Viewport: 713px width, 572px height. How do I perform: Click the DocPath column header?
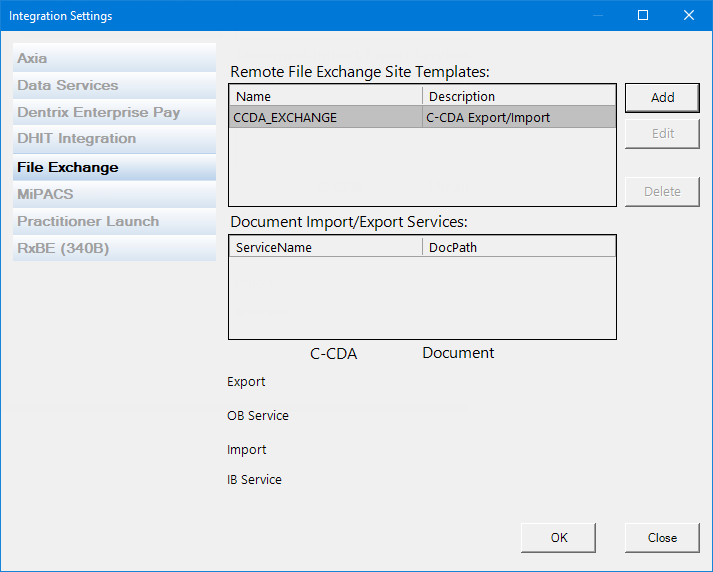click(519, 247)
